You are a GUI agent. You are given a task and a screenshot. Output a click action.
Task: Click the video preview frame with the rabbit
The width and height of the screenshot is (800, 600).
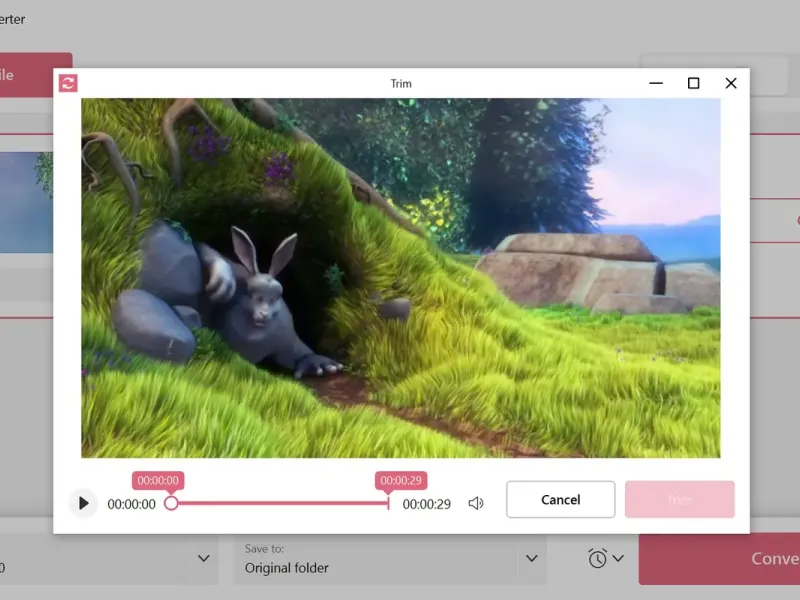[x=401, y=278]
